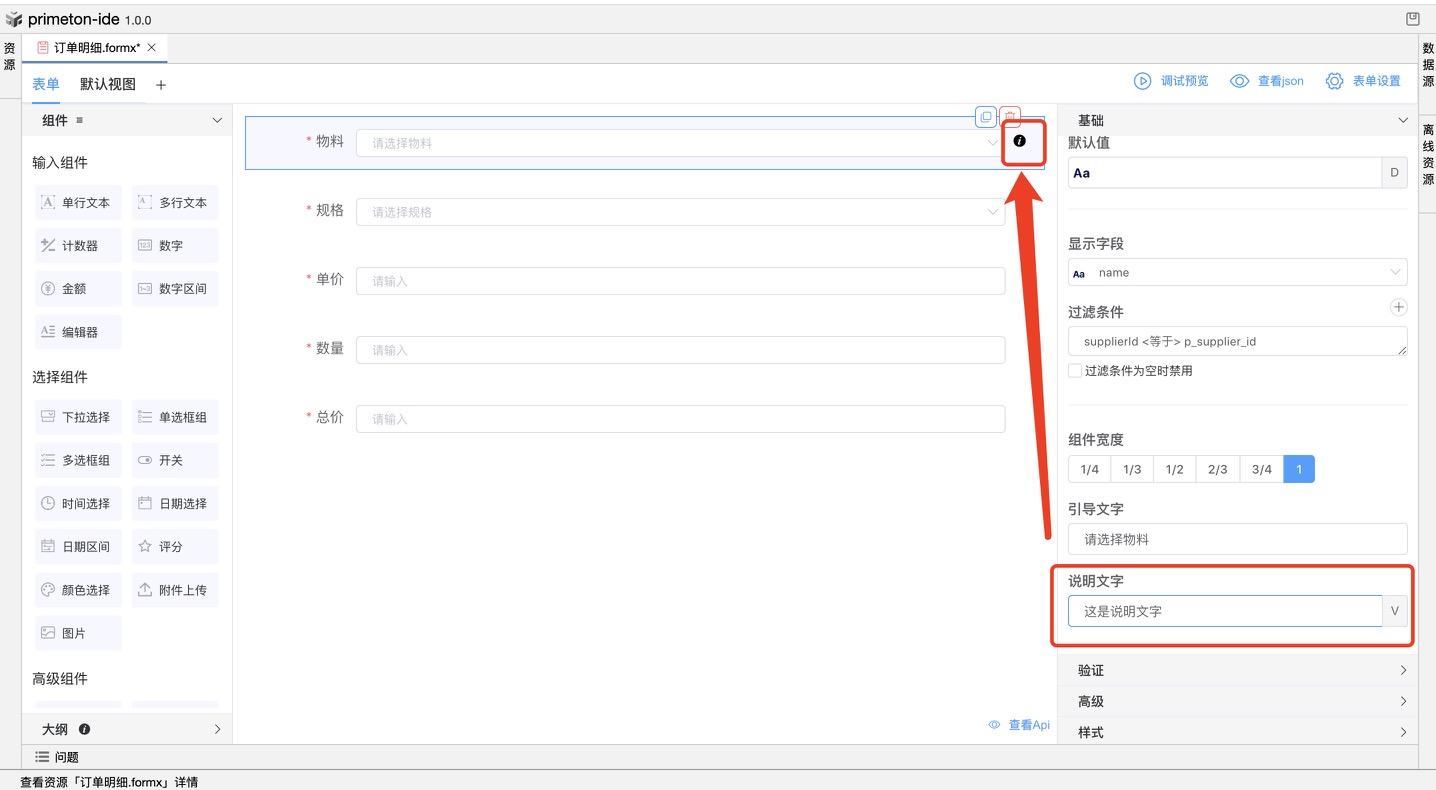Select the 开关 switch component
Screen dimensions: 1436x790
coord(175,460)
